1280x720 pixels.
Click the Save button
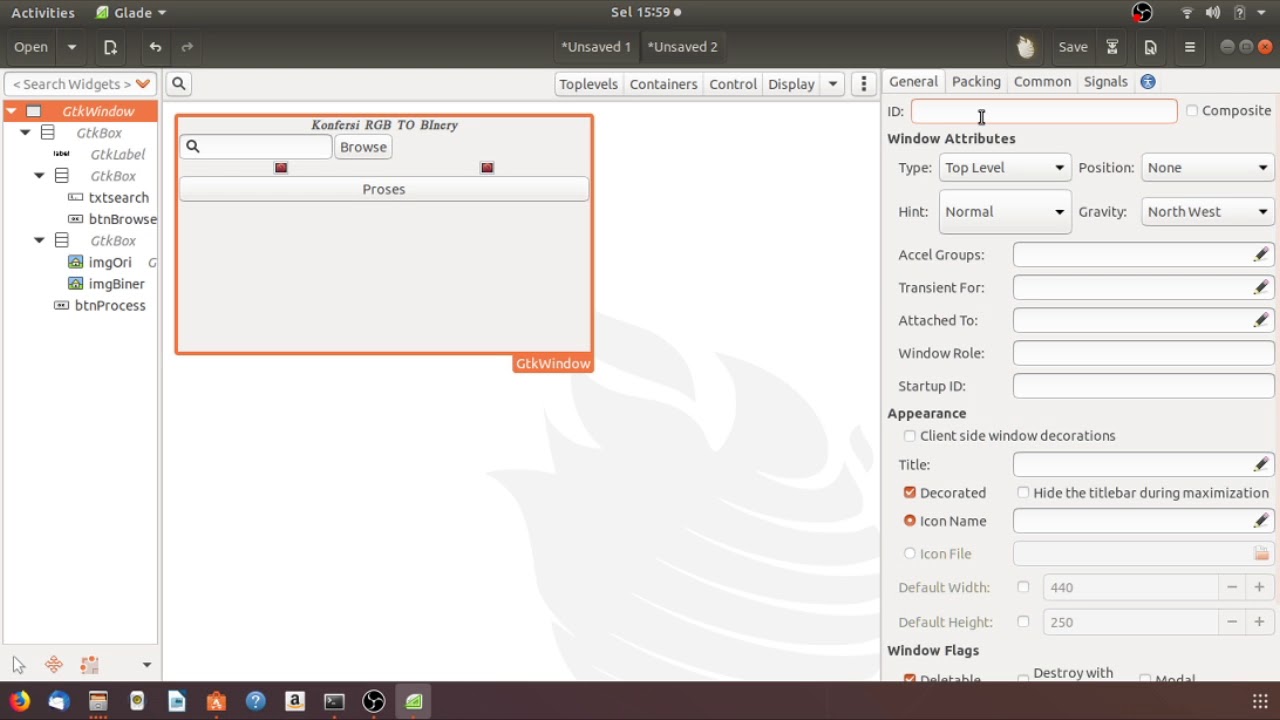click(x=1073, y=47)
